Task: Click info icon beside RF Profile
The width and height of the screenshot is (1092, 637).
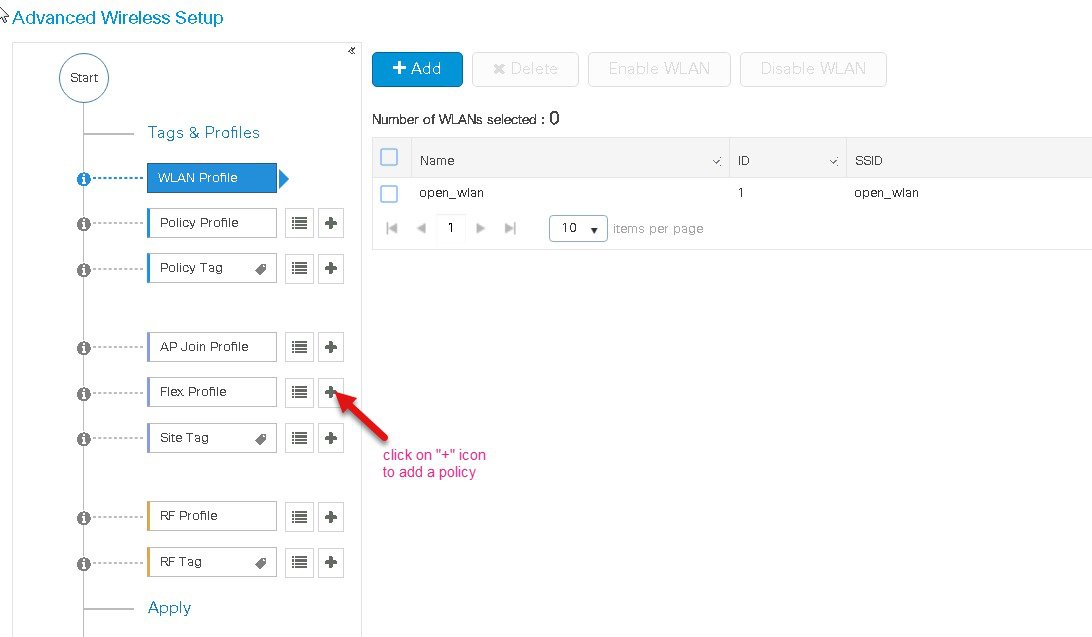Action: (x=84, y=517)
